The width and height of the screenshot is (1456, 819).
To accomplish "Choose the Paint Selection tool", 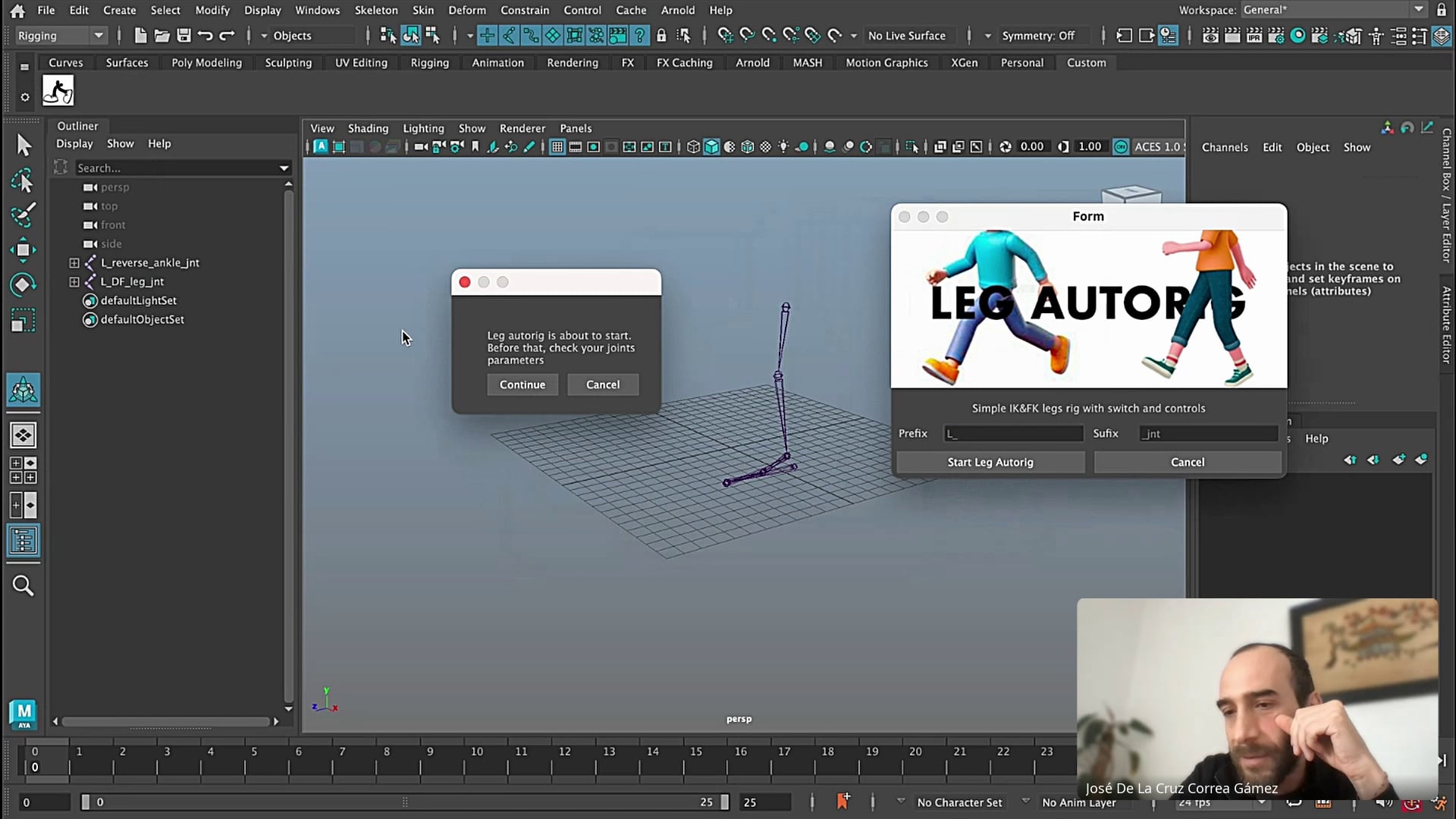I will click(23, 215).
